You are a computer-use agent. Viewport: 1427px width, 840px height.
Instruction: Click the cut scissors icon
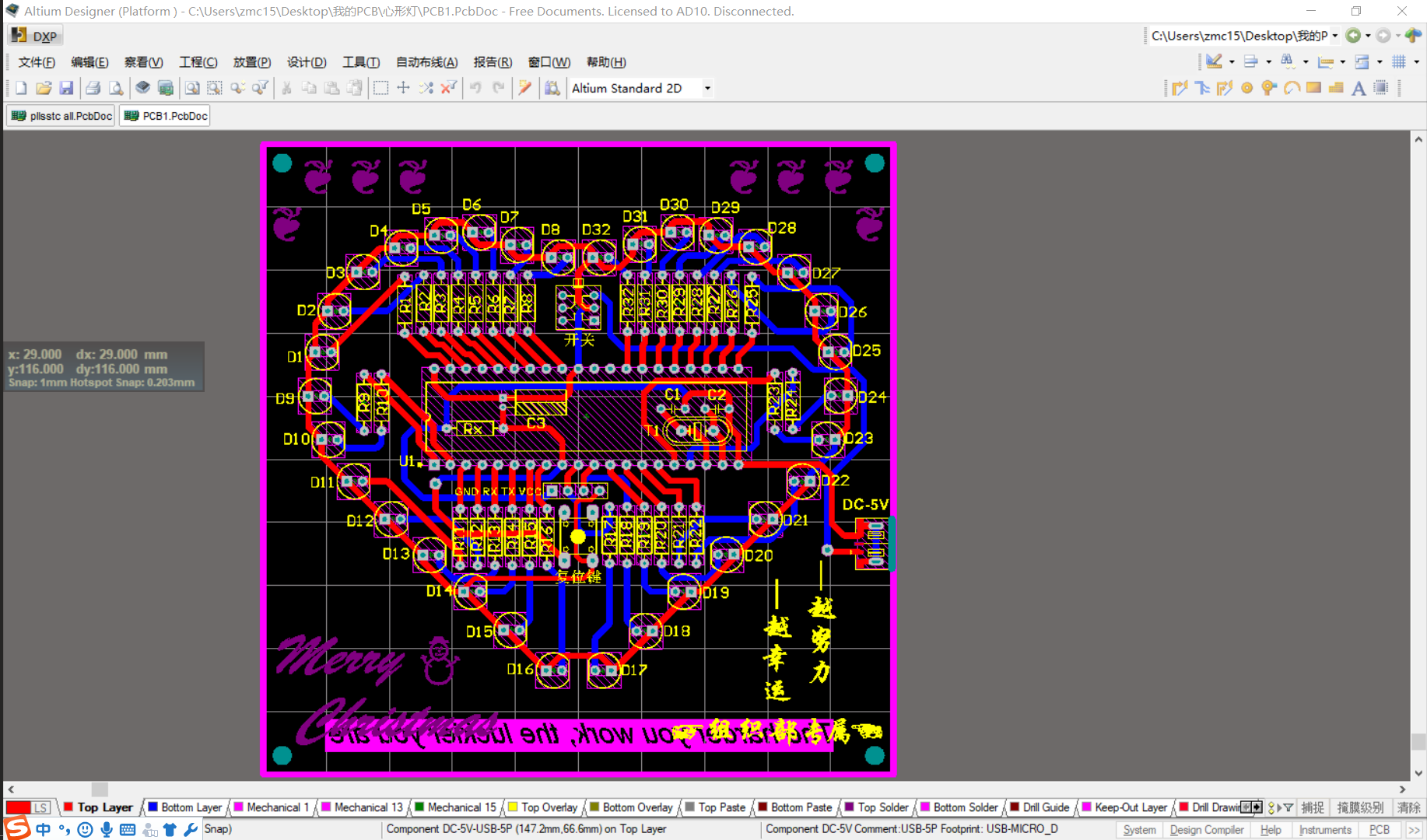(x=287, y=88)
